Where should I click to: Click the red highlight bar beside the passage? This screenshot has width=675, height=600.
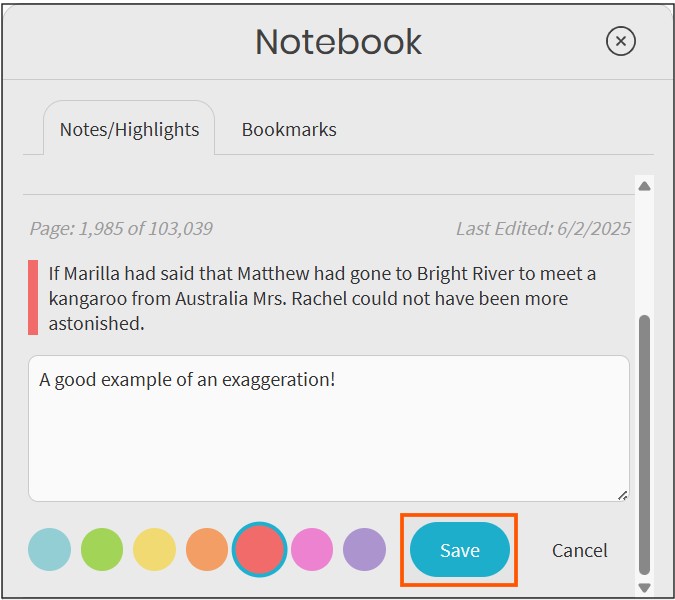coord(33,297)
